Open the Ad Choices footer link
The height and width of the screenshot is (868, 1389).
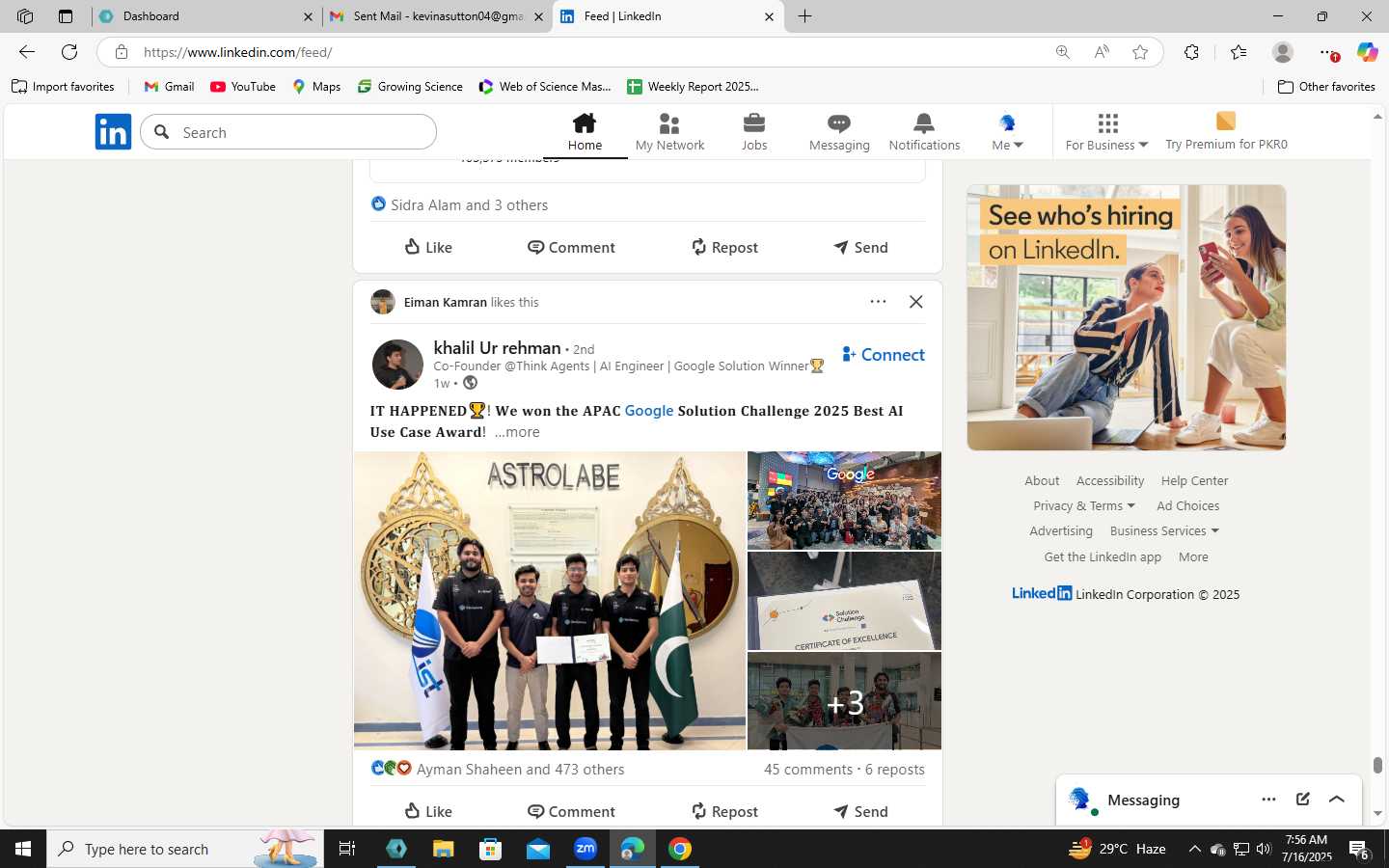coord(1188,505)
